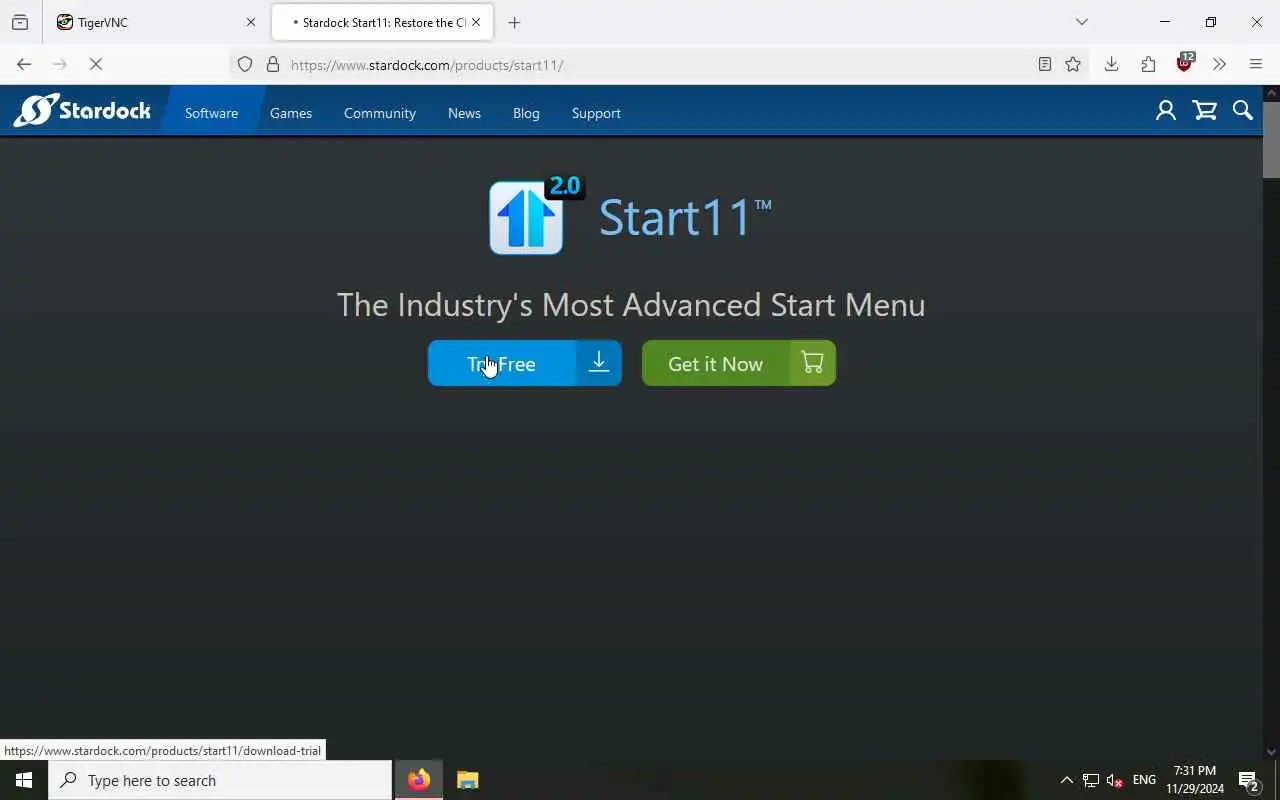Image resolution: width=1280 pixels, height=800 pixels.
Task: Open the extensions puzzle icon
Action: (x=1148, y=64)
